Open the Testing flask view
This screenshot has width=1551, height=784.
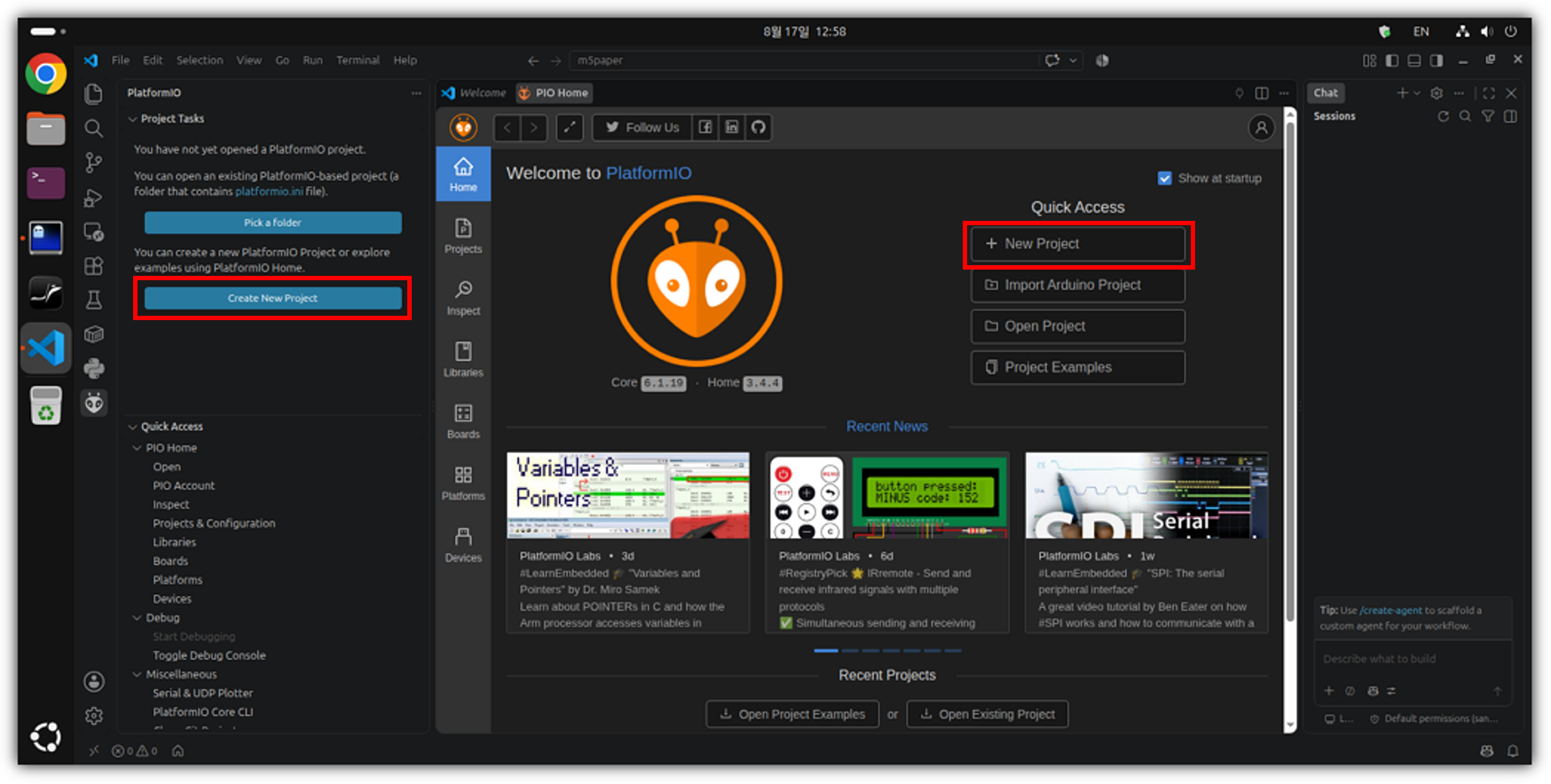pos(93,300)
